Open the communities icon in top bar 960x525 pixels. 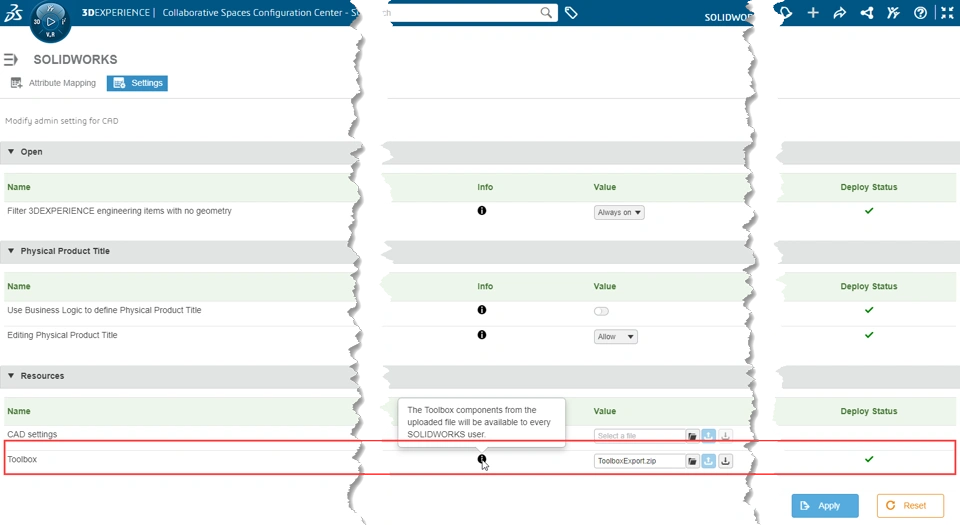(x=893, y=13)
